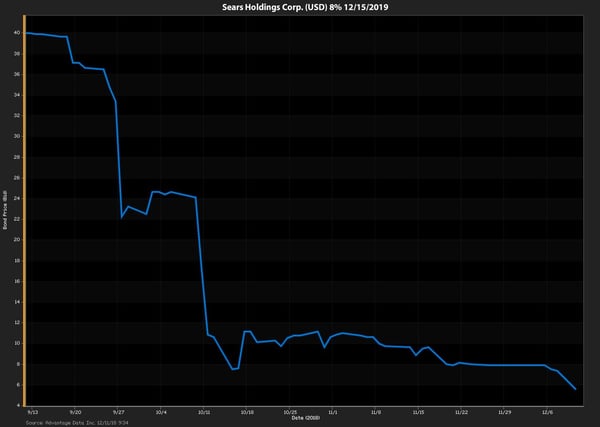The width and height of the screenshot is (600, 427).
Task: Click the 10/4 date tick label
Action: tap(161, 412)
